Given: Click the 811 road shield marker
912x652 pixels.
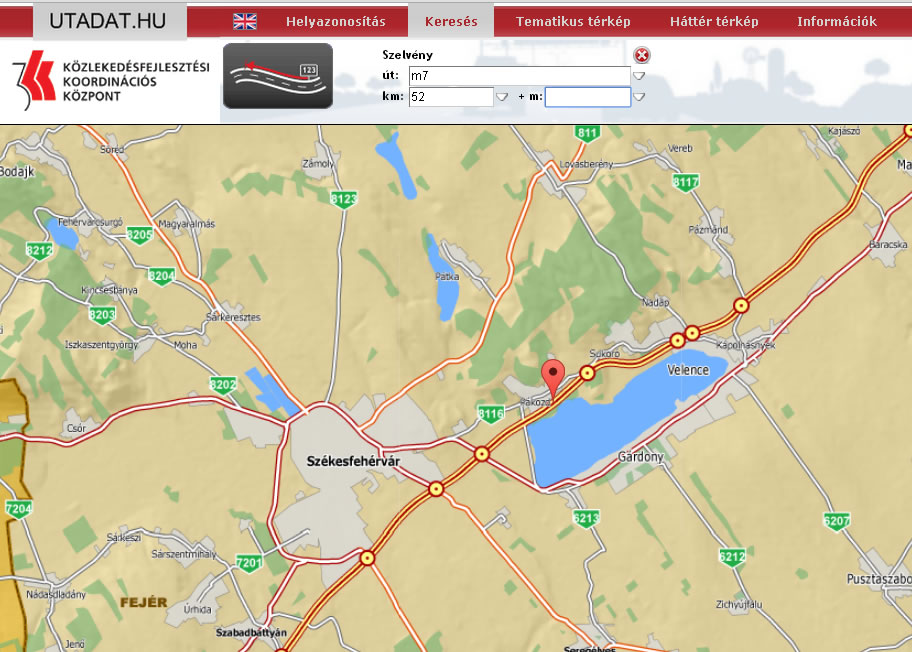Looking at the screenshot, I should (587, 133).
